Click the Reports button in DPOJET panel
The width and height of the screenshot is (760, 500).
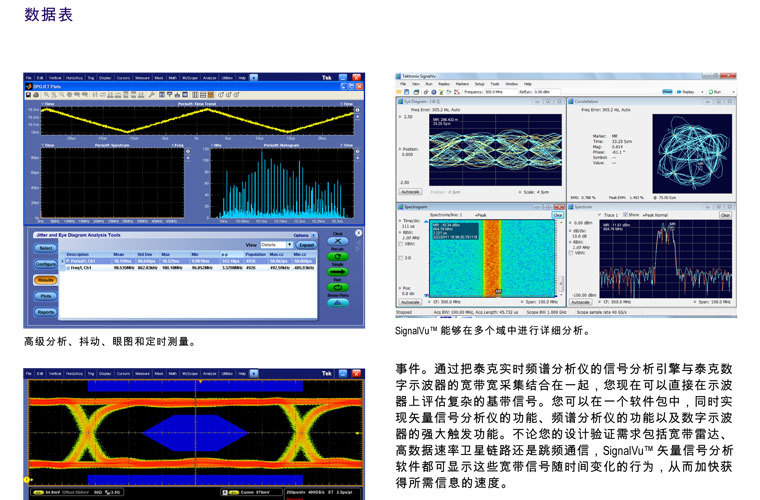click(x=46, y=312)
